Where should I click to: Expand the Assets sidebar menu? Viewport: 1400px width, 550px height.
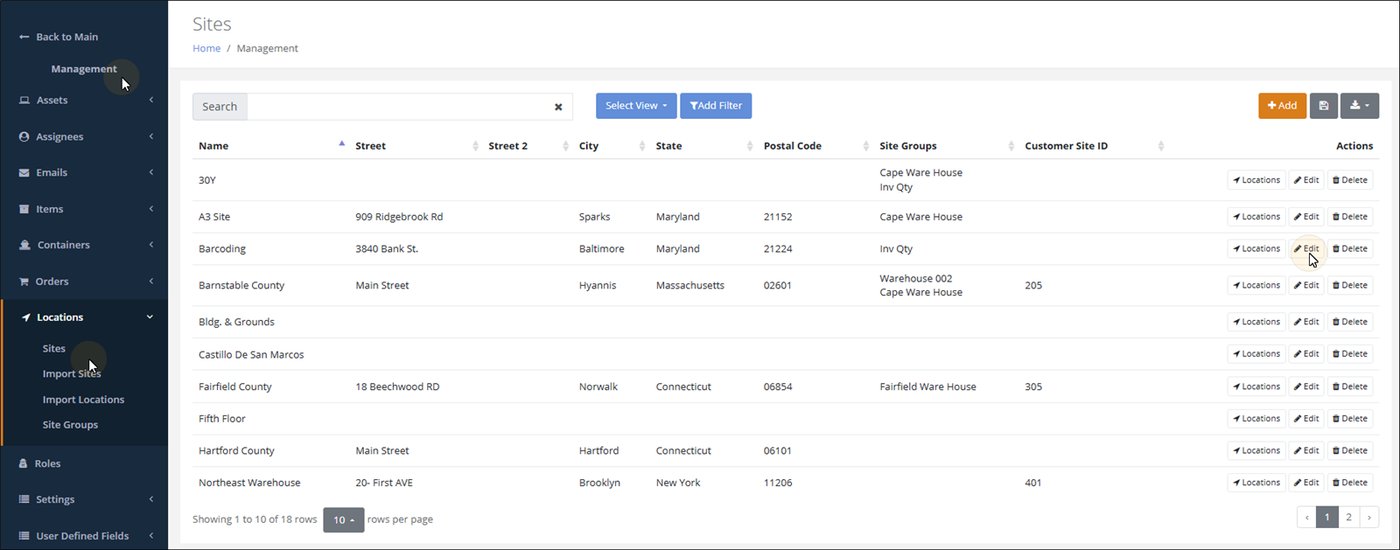point(84,100)
